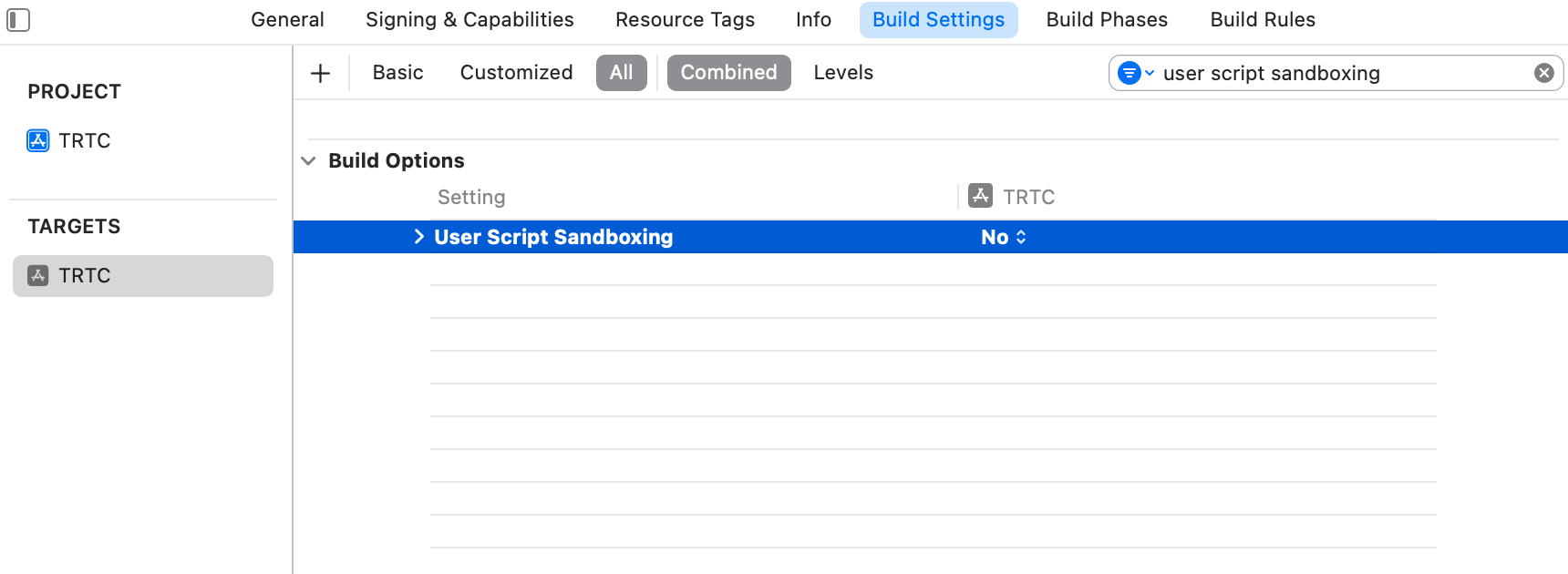This screenshot has width=1568, height=574.
Task: Open the Build Phases tab
Action: pyautogui.click(x=1107, y=20)
